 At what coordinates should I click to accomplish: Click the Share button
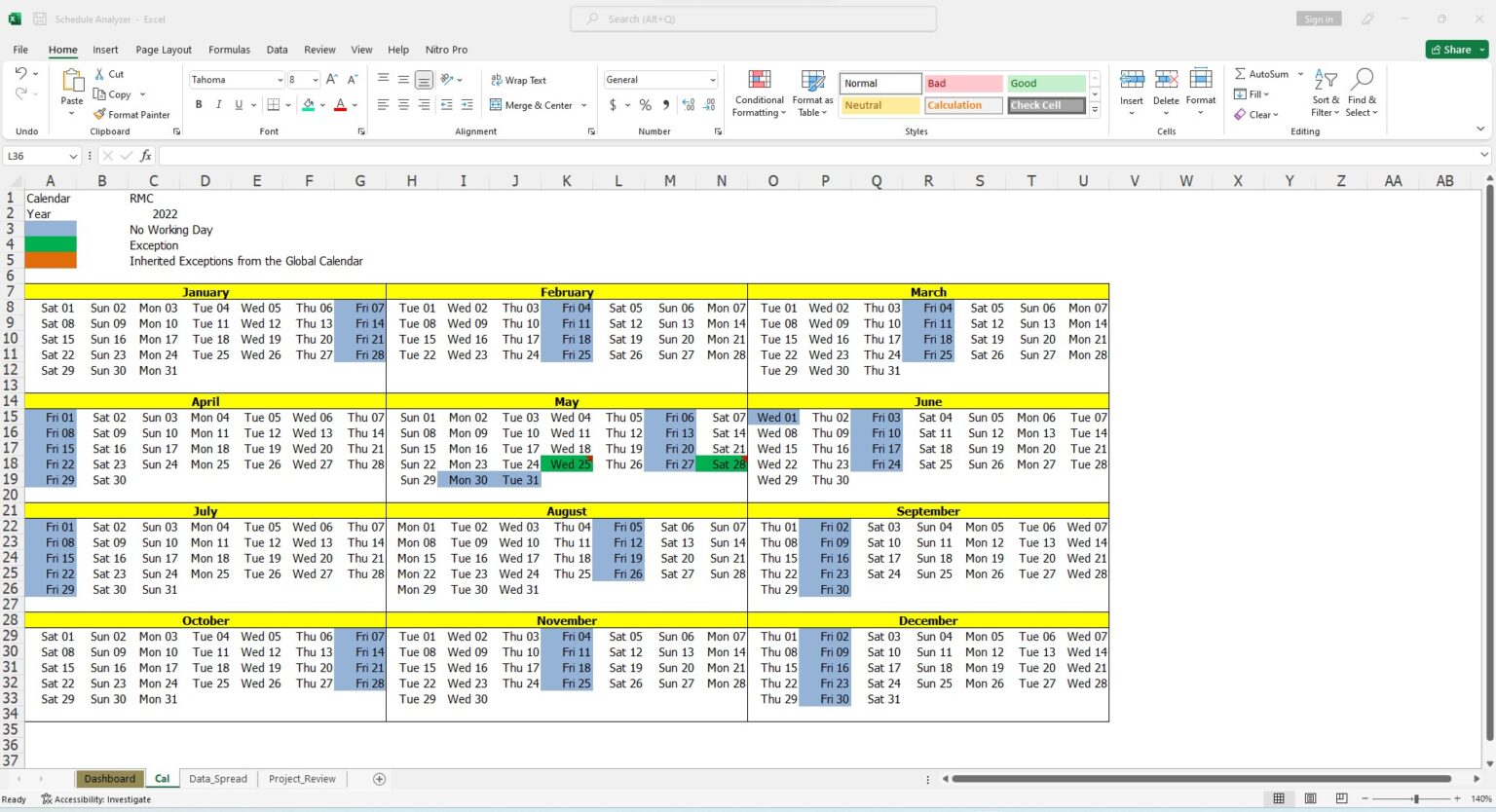1457,50
